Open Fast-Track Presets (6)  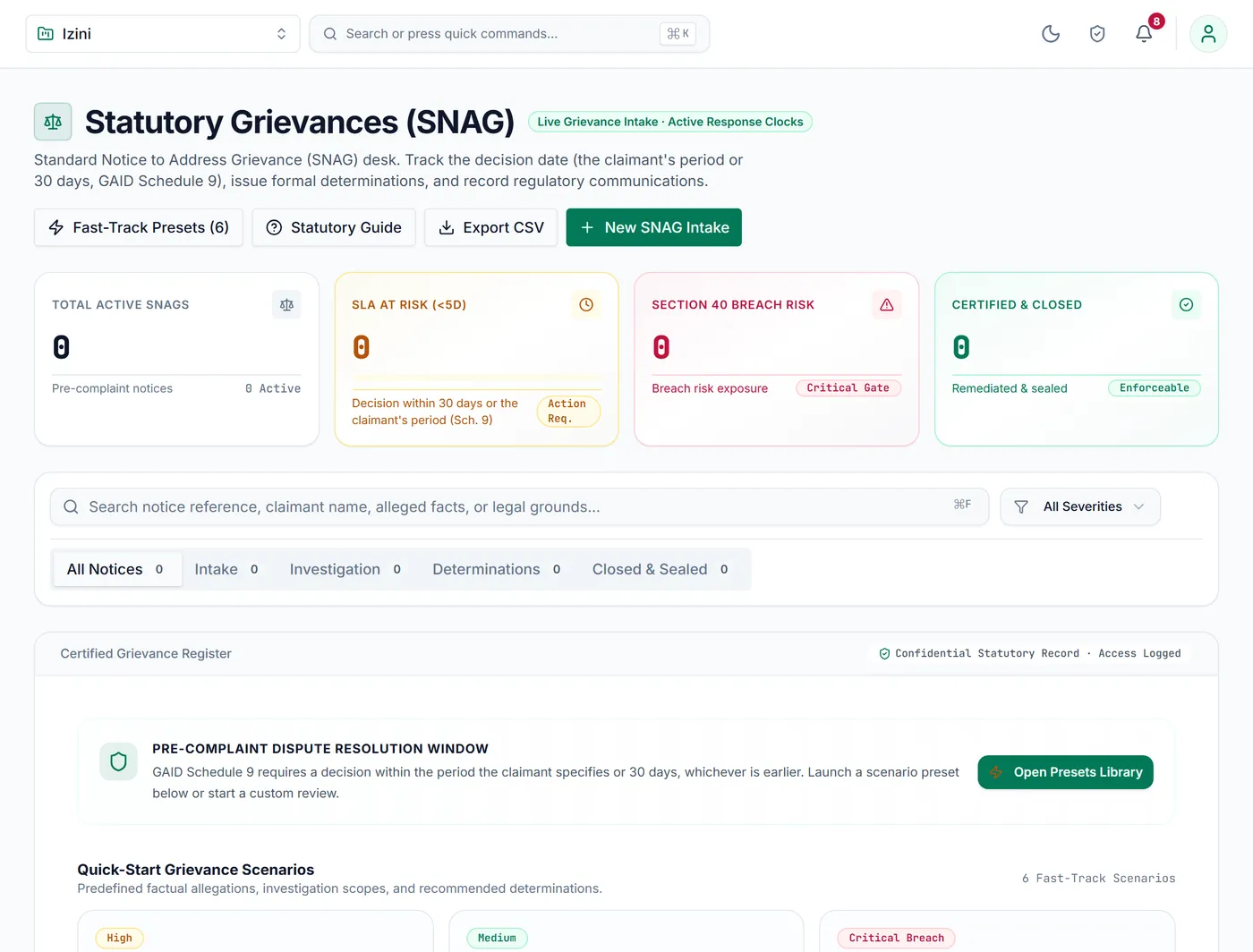(139, 227)
